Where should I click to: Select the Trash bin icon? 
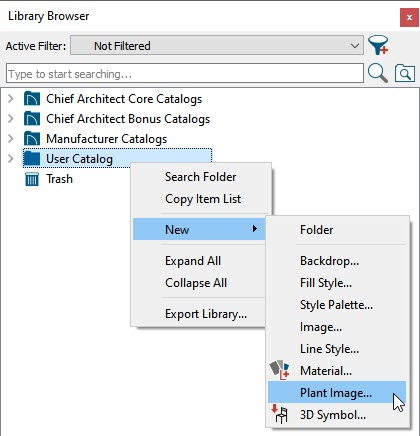(32, 179)
